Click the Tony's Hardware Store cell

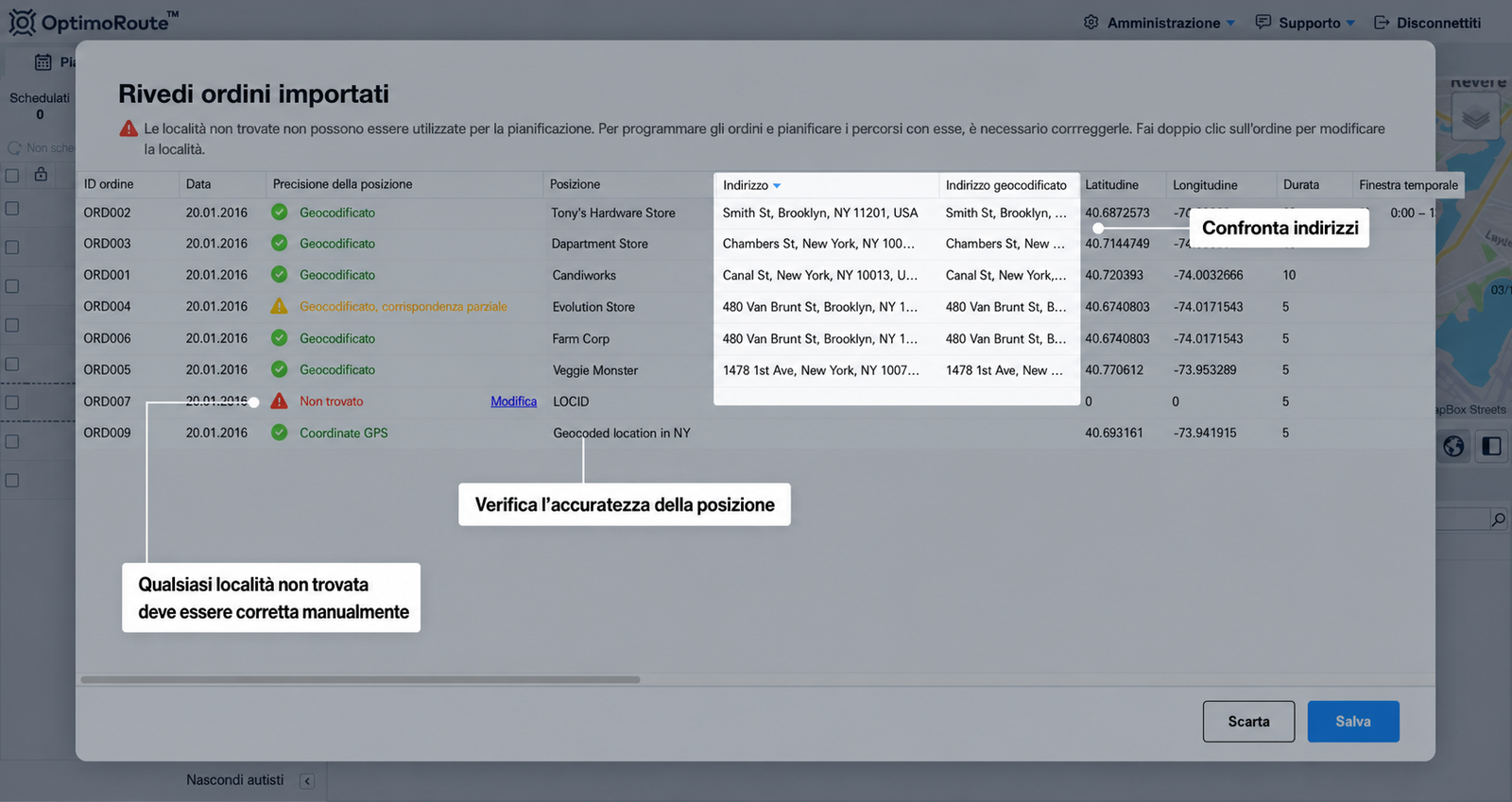[613, 213]
